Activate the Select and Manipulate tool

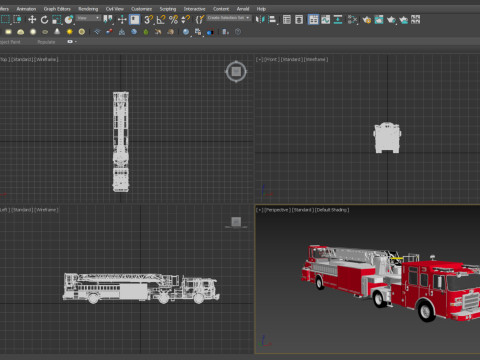(122, 20)
